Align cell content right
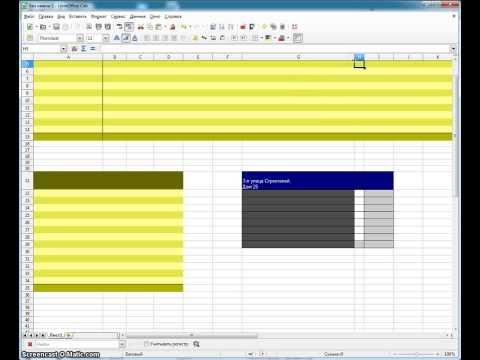Screen dimensions: 480x360 point(165,38)
